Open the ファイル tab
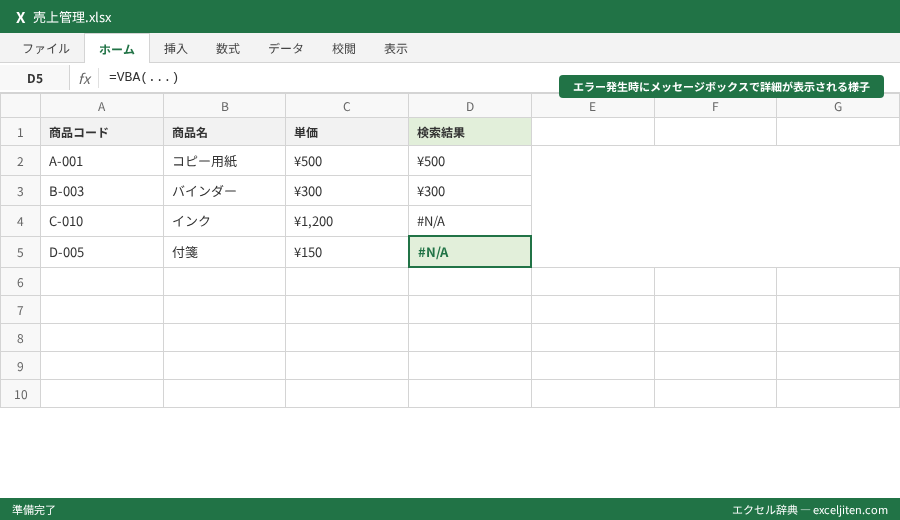Image resolution: width=900 pixels, height=520 pixels. click(46, 49)
